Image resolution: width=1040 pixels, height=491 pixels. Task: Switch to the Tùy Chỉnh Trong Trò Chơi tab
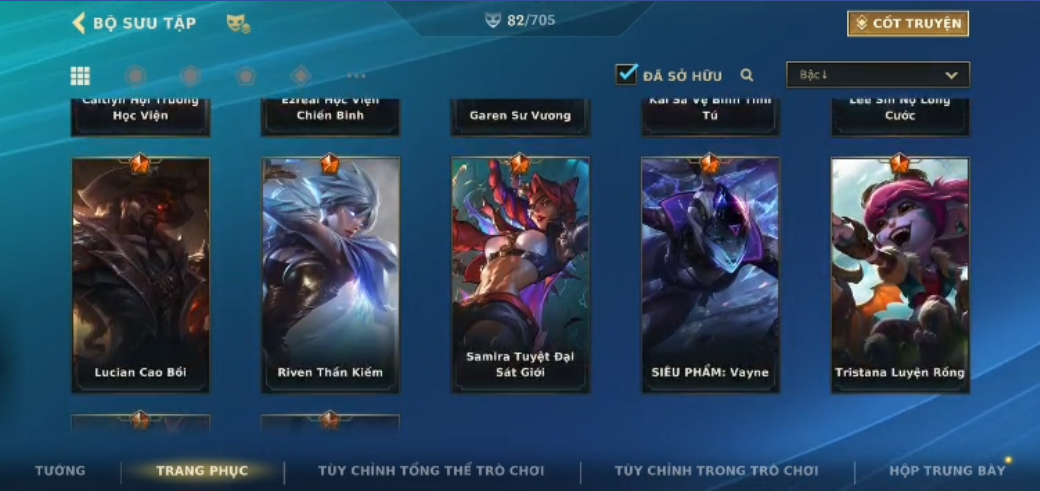(717, 470)
